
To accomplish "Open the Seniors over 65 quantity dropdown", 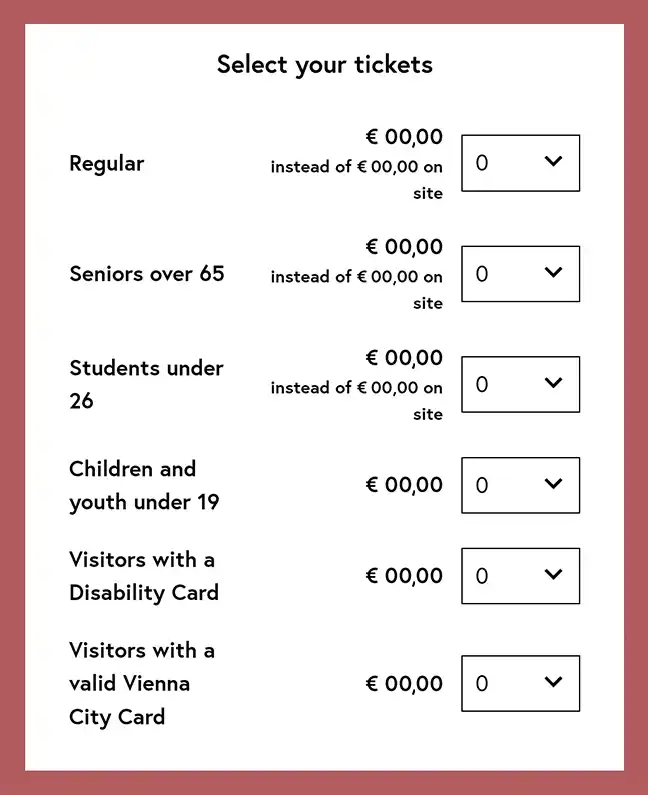I will pos(519,273).
